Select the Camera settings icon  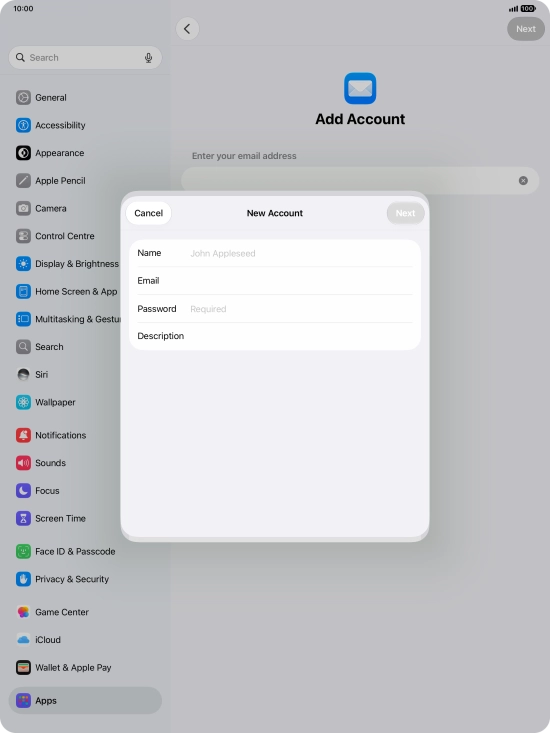[23, 208]
